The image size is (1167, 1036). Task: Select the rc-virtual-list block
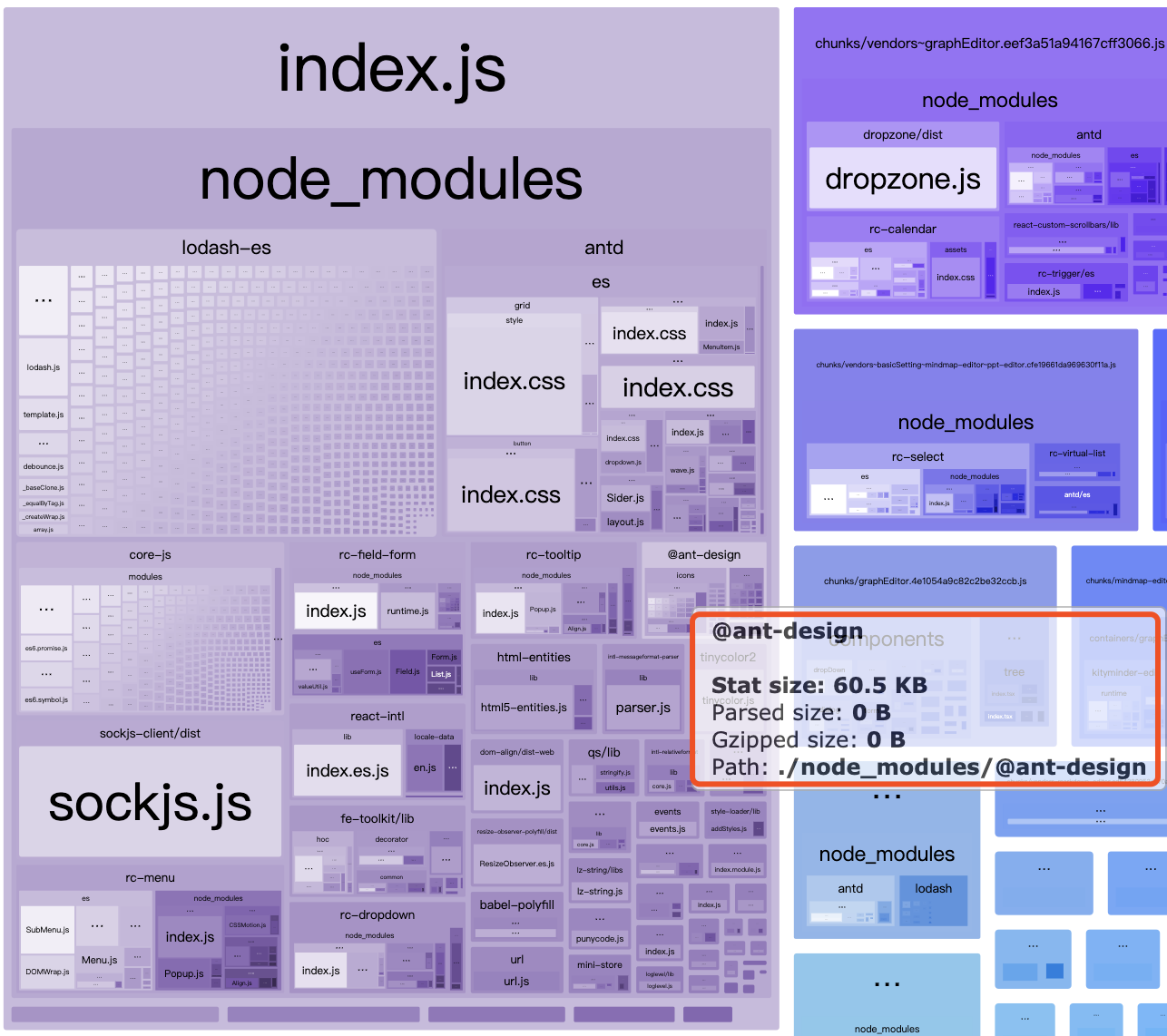coord(1077,462)
